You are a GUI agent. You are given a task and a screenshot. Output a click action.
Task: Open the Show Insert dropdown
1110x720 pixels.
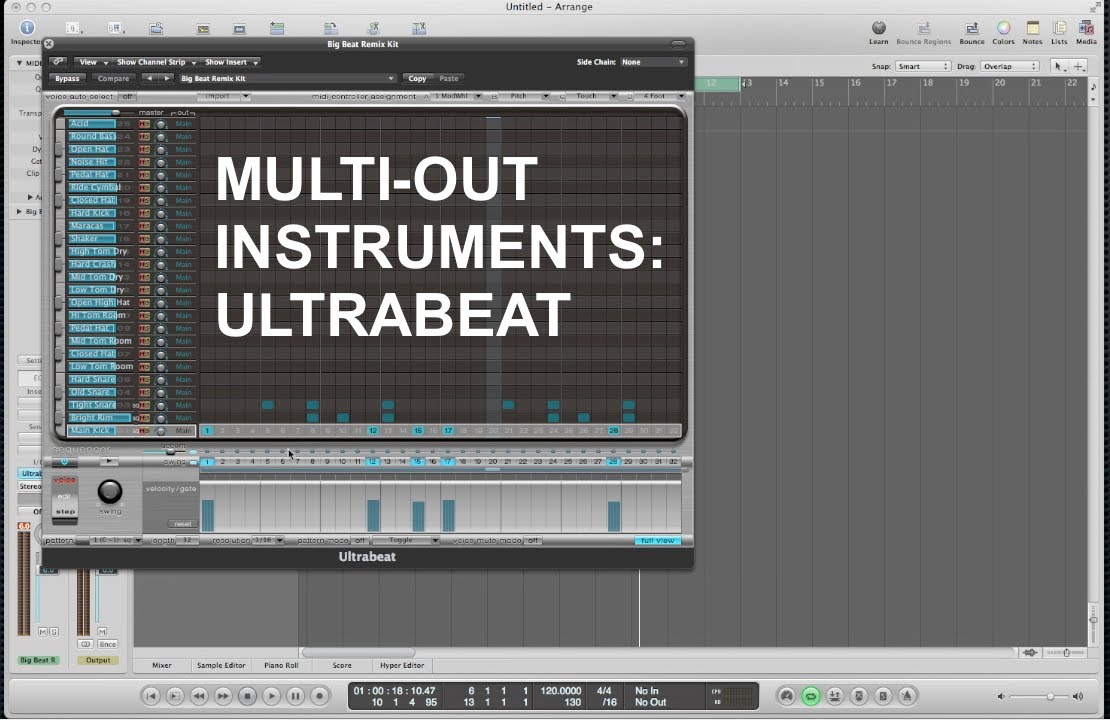[x=231, y=62]
